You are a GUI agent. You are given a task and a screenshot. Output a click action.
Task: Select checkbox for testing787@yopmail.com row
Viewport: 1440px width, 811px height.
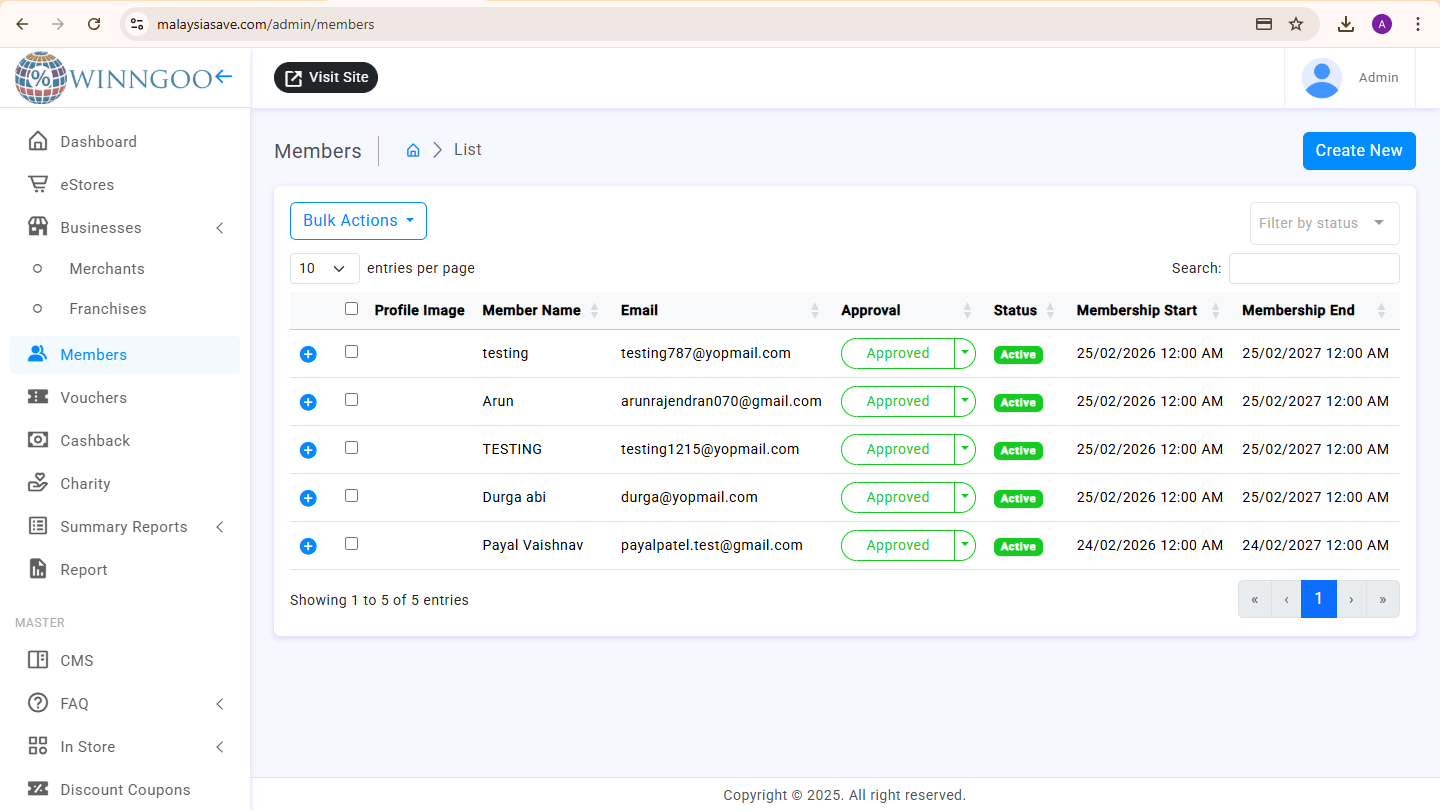(351, 352)
